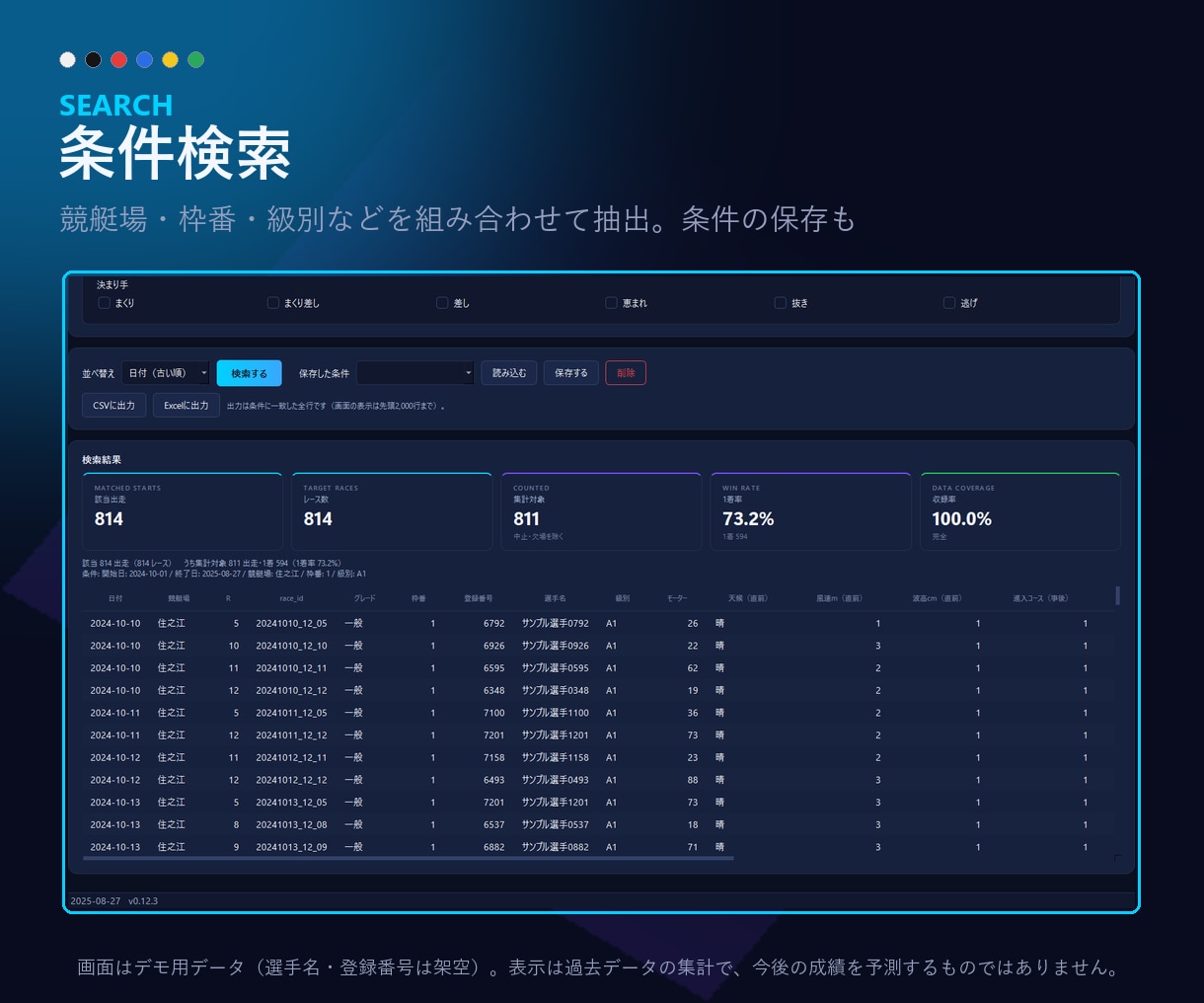Export results with CSVに出力

point(114,406)
